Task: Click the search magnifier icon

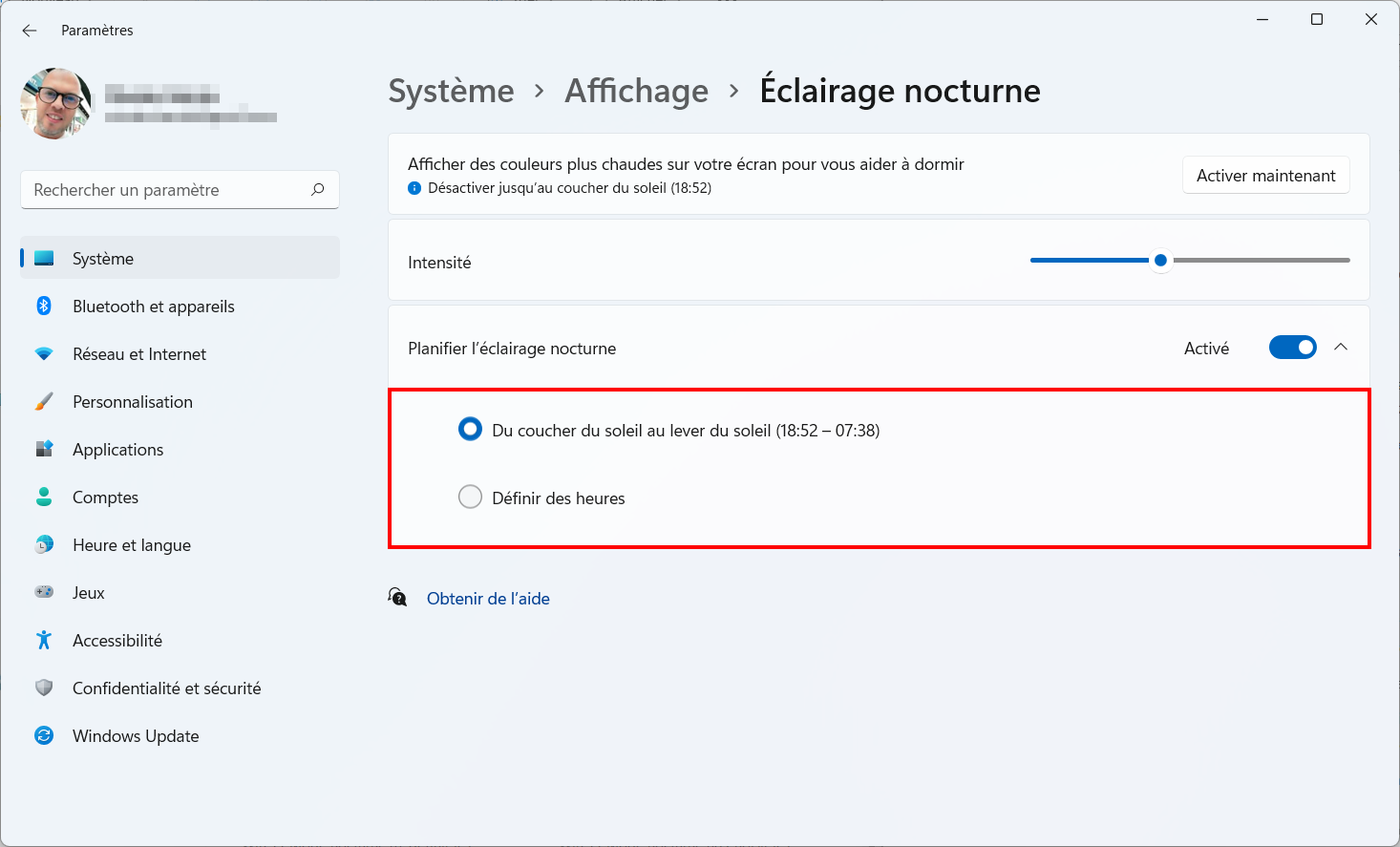Action: [x=318, y=190]
